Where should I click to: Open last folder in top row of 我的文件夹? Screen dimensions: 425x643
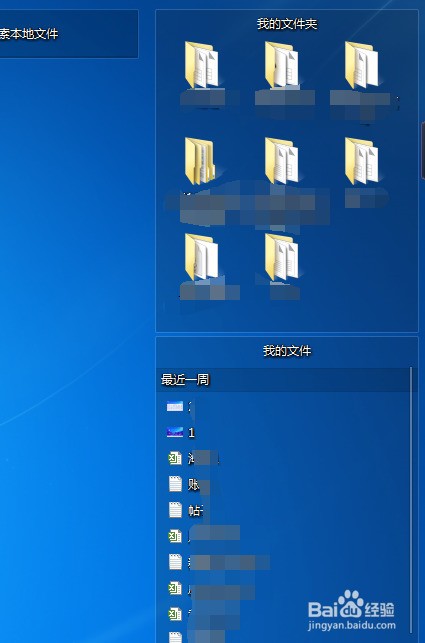pos(361,66)
